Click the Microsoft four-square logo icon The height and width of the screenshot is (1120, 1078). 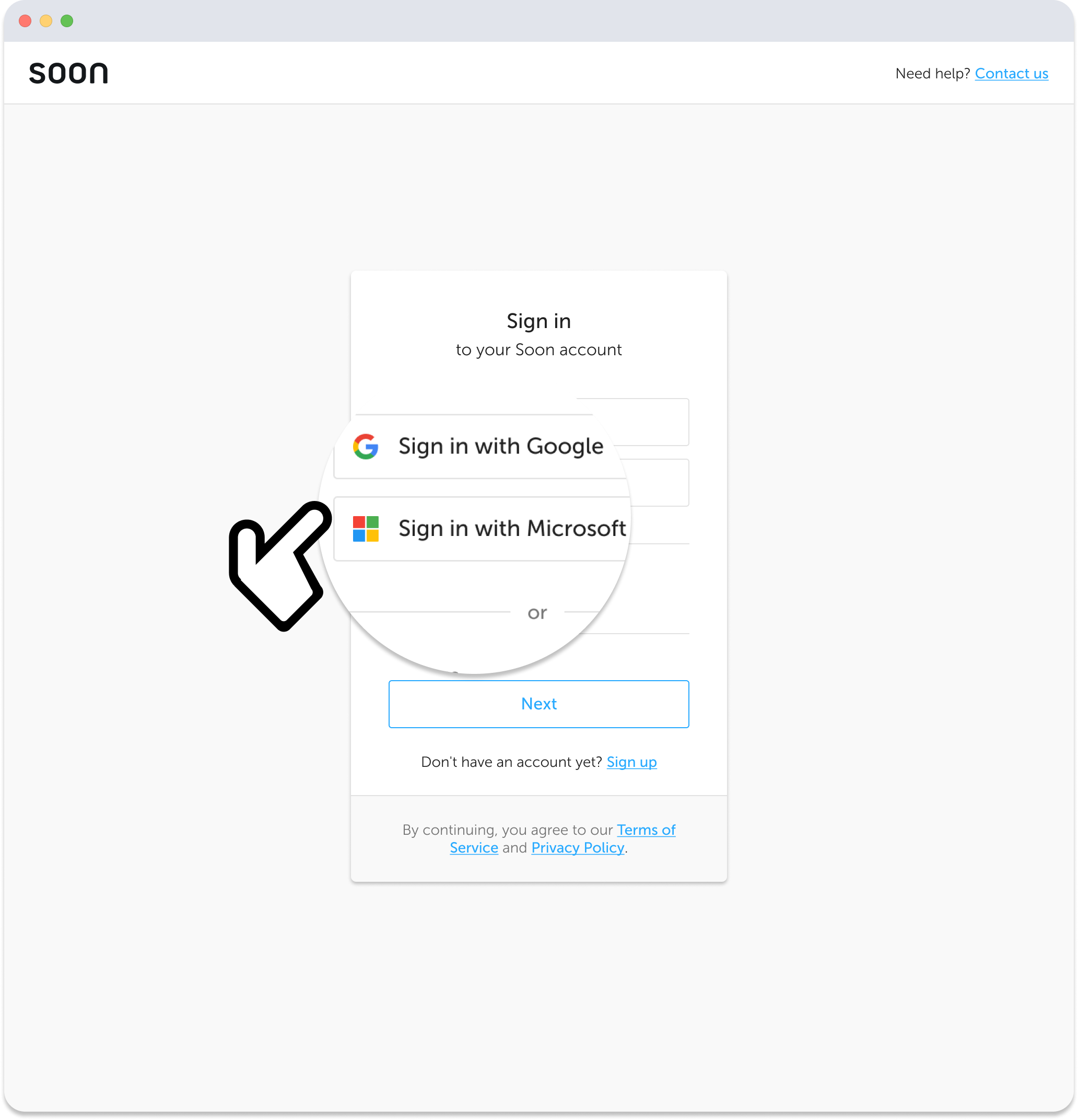pyautogui.click(x=366, y=529)
